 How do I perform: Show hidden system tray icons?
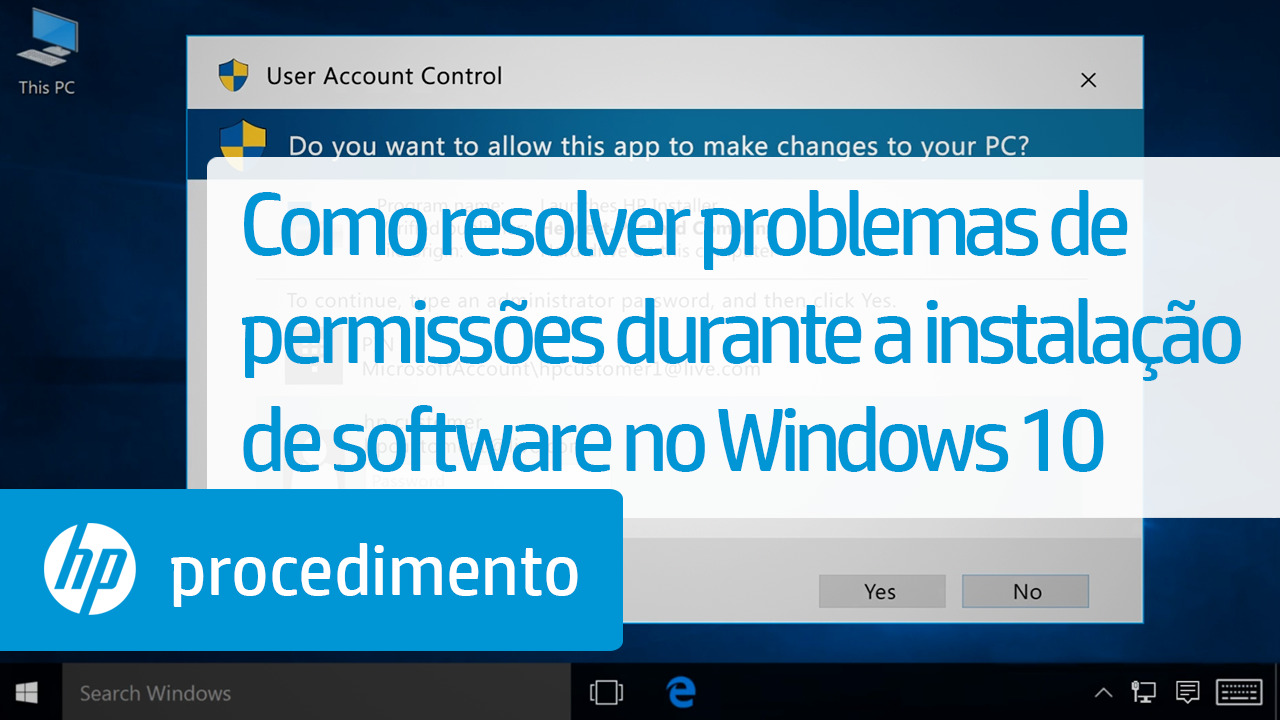[x=1103, y=692]
